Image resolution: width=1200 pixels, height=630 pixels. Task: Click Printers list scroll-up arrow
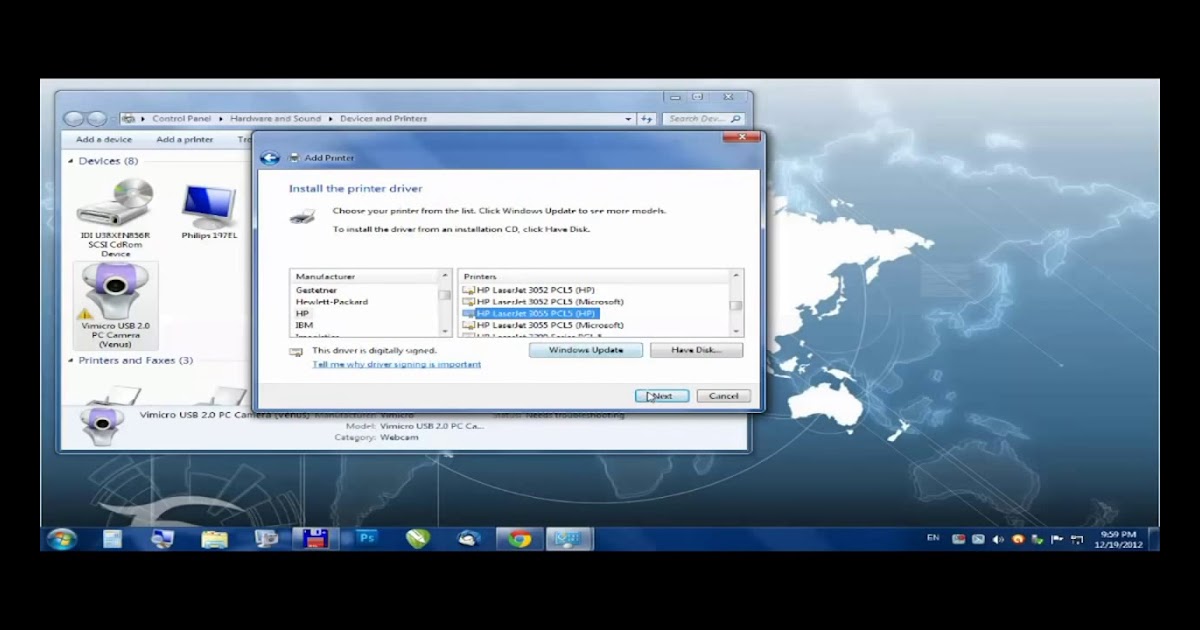coord(736,276)
